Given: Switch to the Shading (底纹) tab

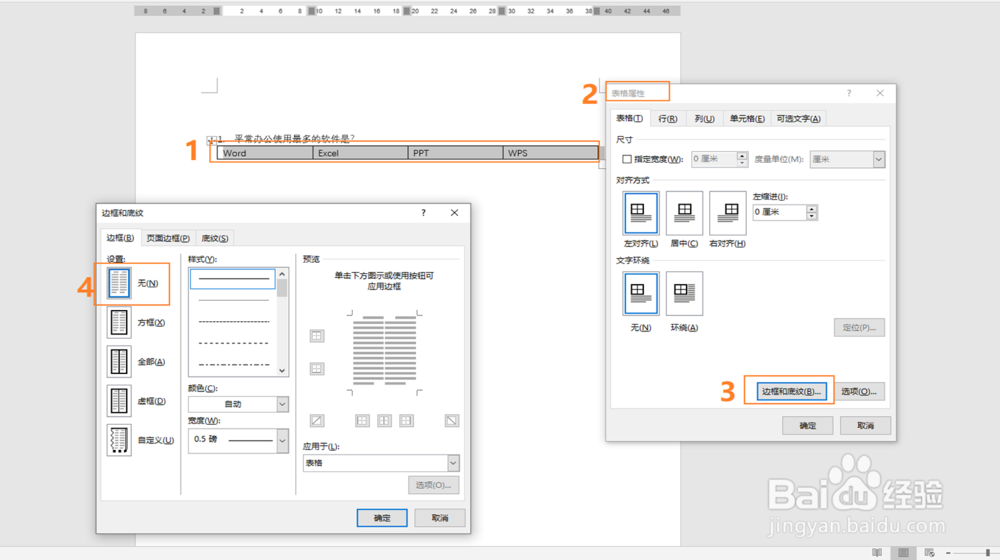Looking at the screenshot, I should 215,239.
